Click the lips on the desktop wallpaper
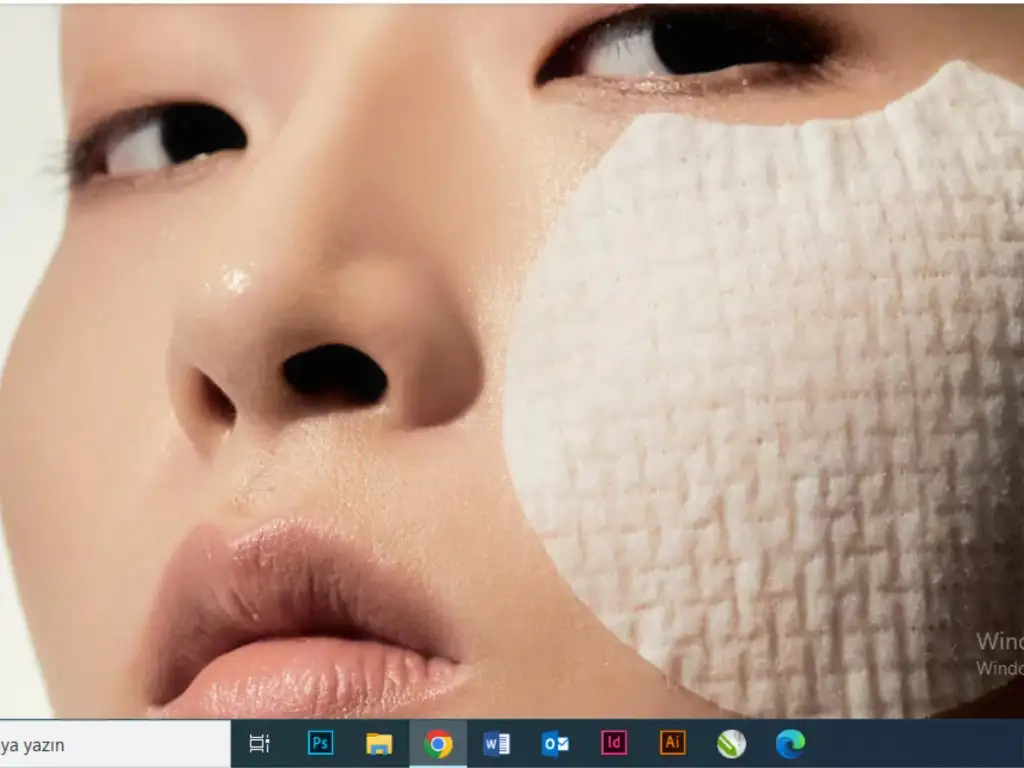This screenshot has width=1024, height=768. [300, 620]
